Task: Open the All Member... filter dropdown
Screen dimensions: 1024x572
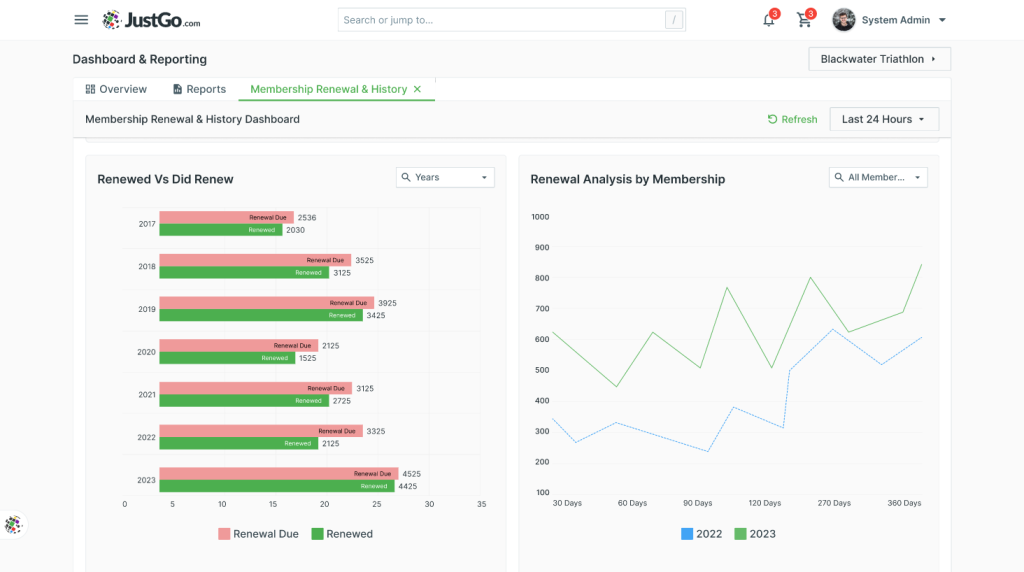Action: pos(878,178)
